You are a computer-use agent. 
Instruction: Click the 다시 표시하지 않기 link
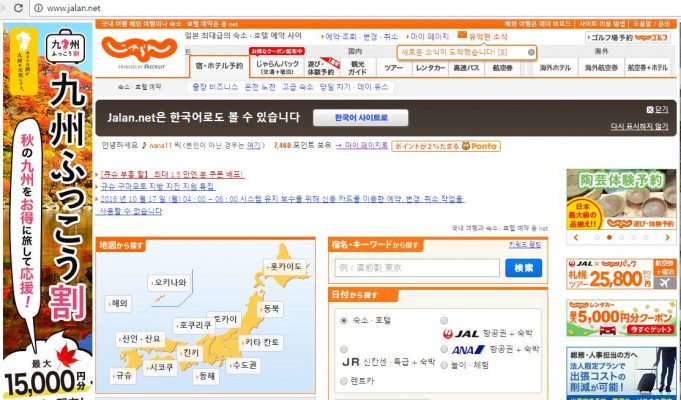pyautogui.click(x=639, y=126)
